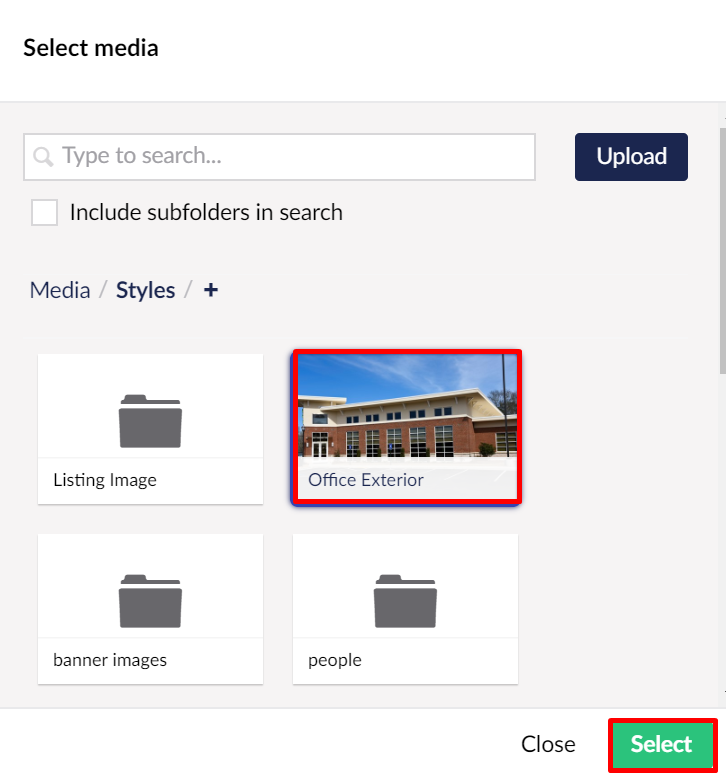Click the 'banner images' folder label
The width and height of the screenshot is (726, 774).
coord(110,660)
